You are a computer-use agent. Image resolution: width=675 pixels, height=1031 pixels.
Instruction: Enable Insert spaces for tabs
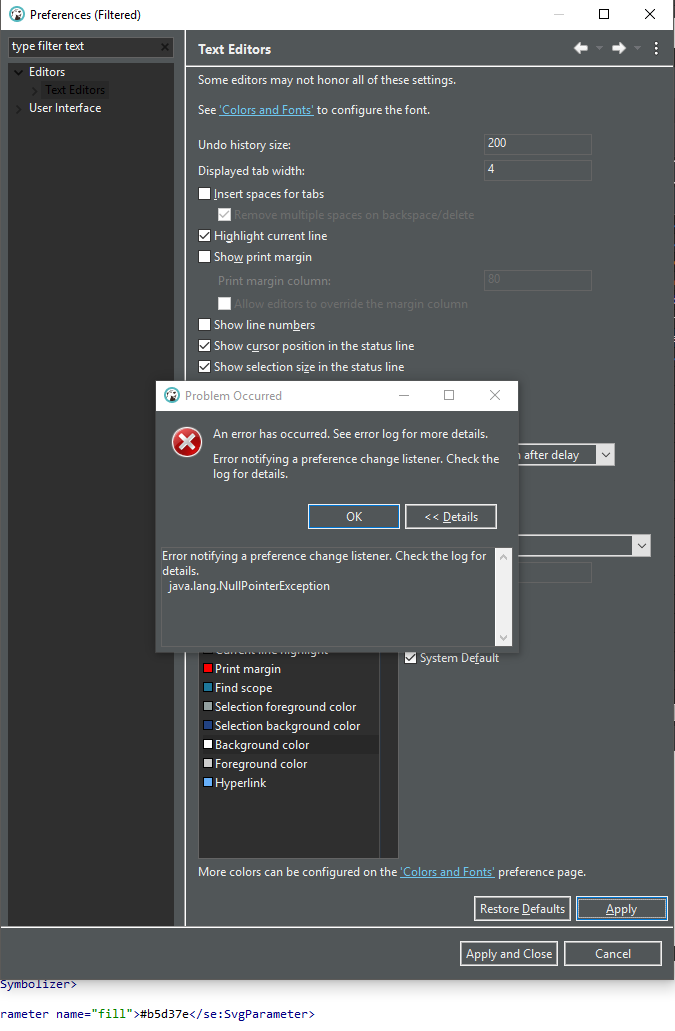point(204,194)
